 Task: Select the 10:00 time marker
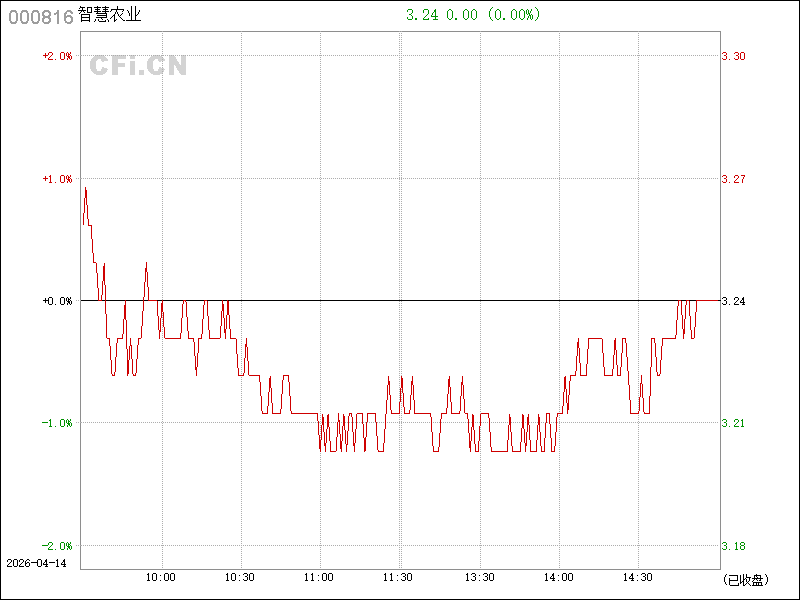coord(161,577)
